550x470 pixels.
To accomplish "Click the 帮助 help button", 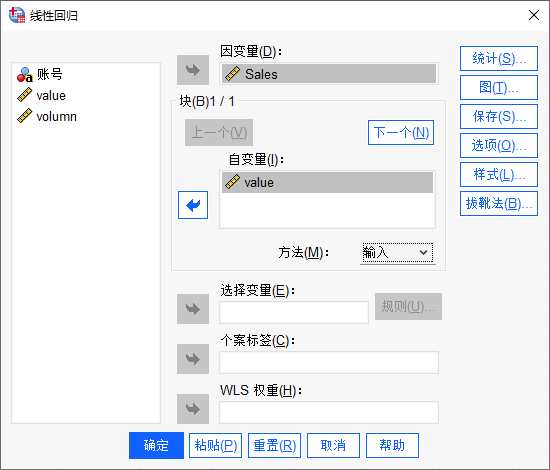I will pyautogui.click(x=392, y=445).
